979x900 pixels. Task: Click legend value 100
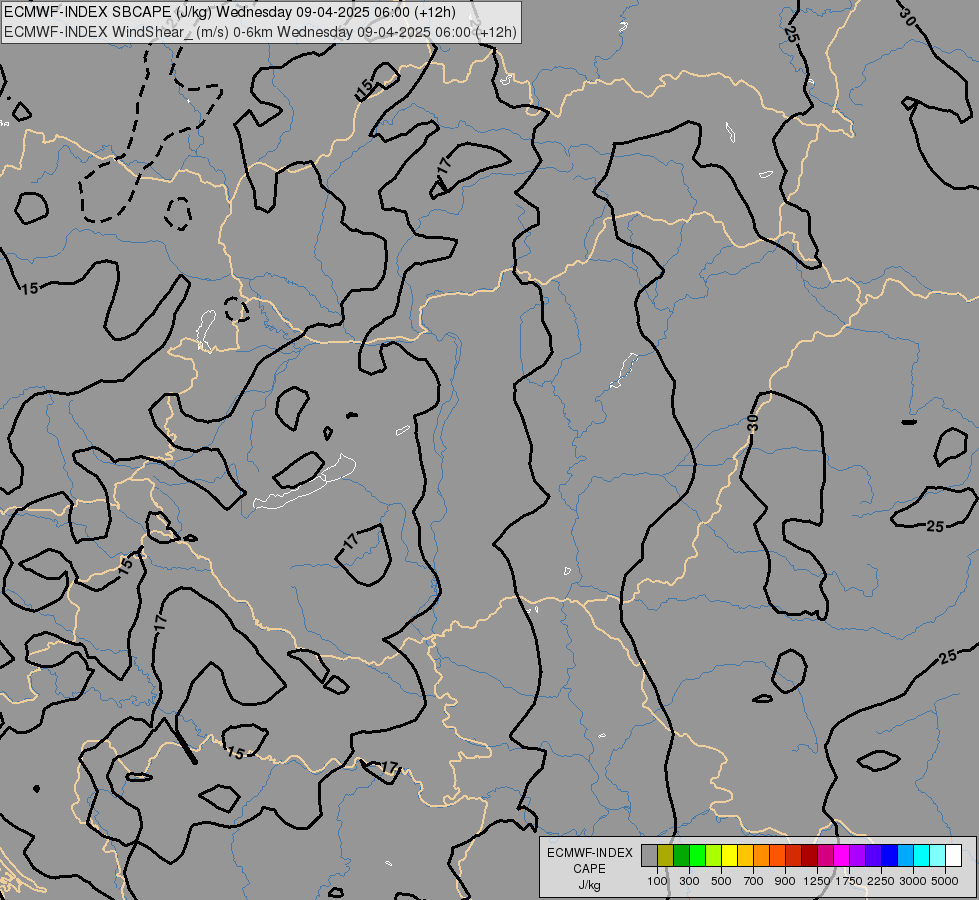657,881
